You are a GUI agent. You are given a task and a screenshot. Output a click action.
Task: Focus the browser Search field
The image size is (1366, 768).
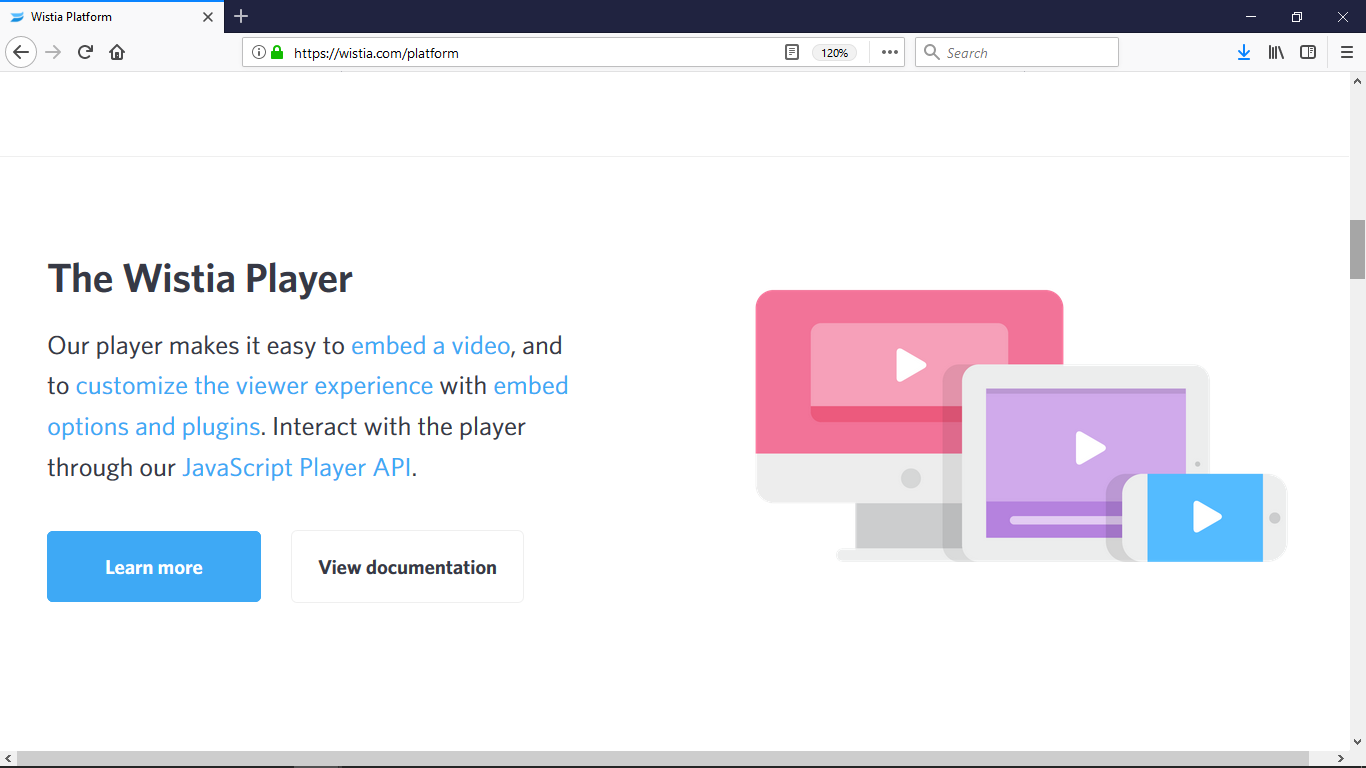point(1016,52)
